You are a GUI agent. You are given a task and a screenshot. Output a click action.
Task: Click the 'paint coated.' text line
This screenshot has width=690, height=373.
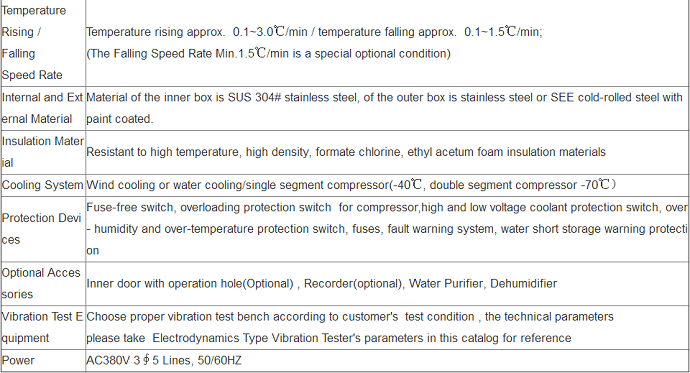[120, 119]
